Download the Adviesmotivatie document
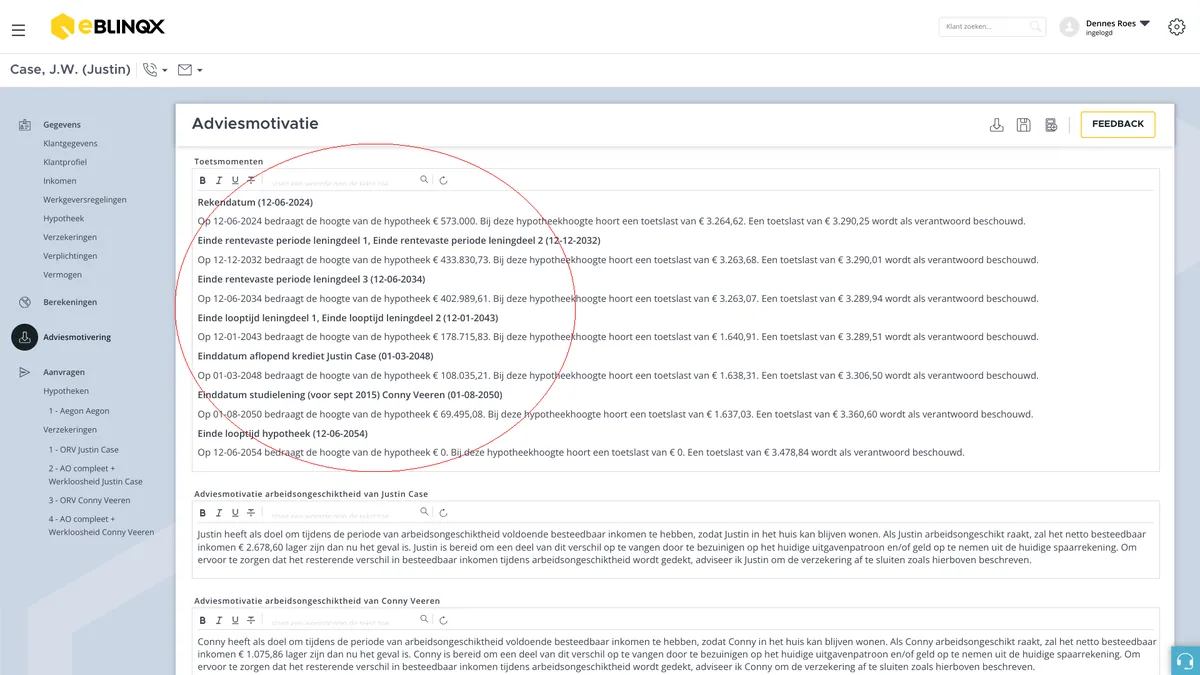The image size is (1200, 675). click(996, 125)
